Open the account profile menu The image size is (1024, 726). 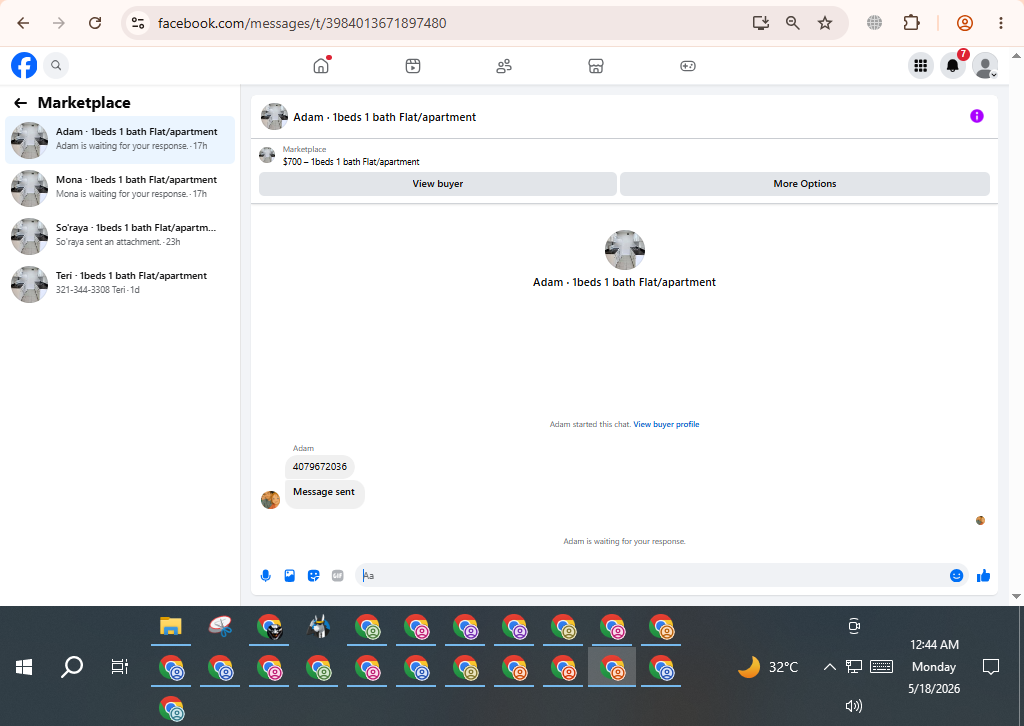click(x=985, y=65)
